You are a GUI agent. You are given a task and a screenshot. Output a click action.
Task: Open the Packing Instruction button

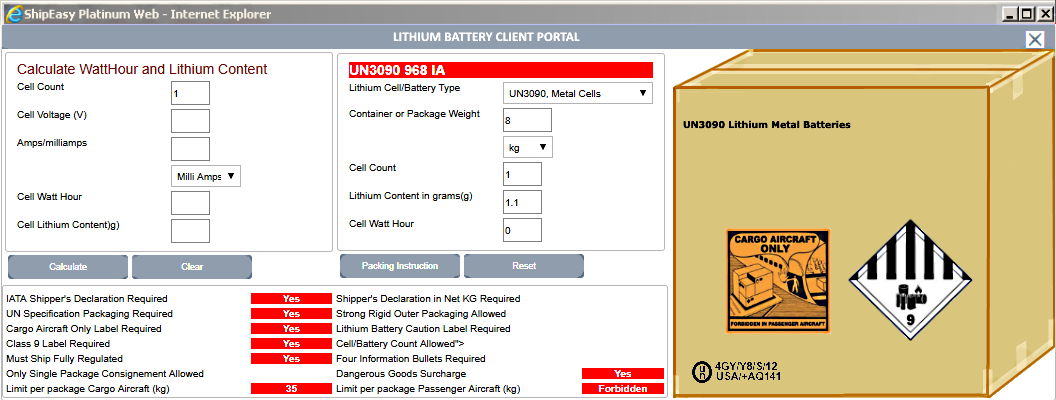400,266
